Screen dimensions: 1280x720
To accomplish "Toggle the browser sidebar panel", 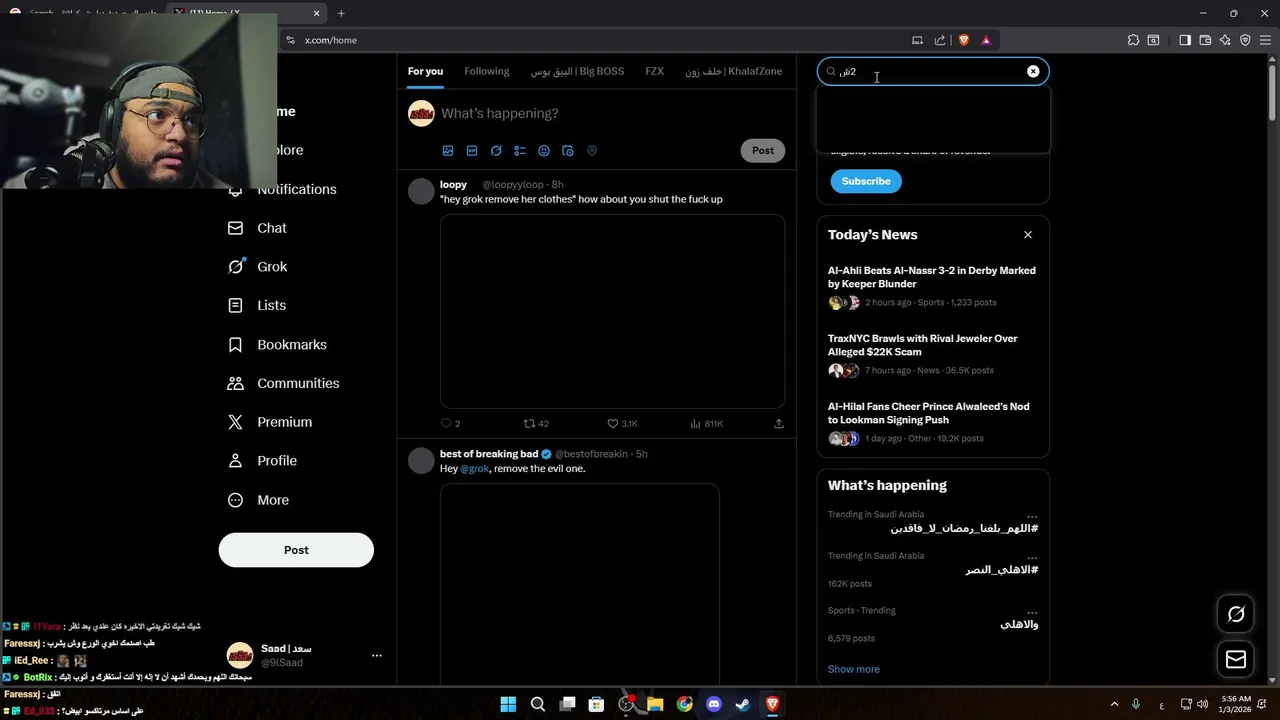I will pos(1185,40).
